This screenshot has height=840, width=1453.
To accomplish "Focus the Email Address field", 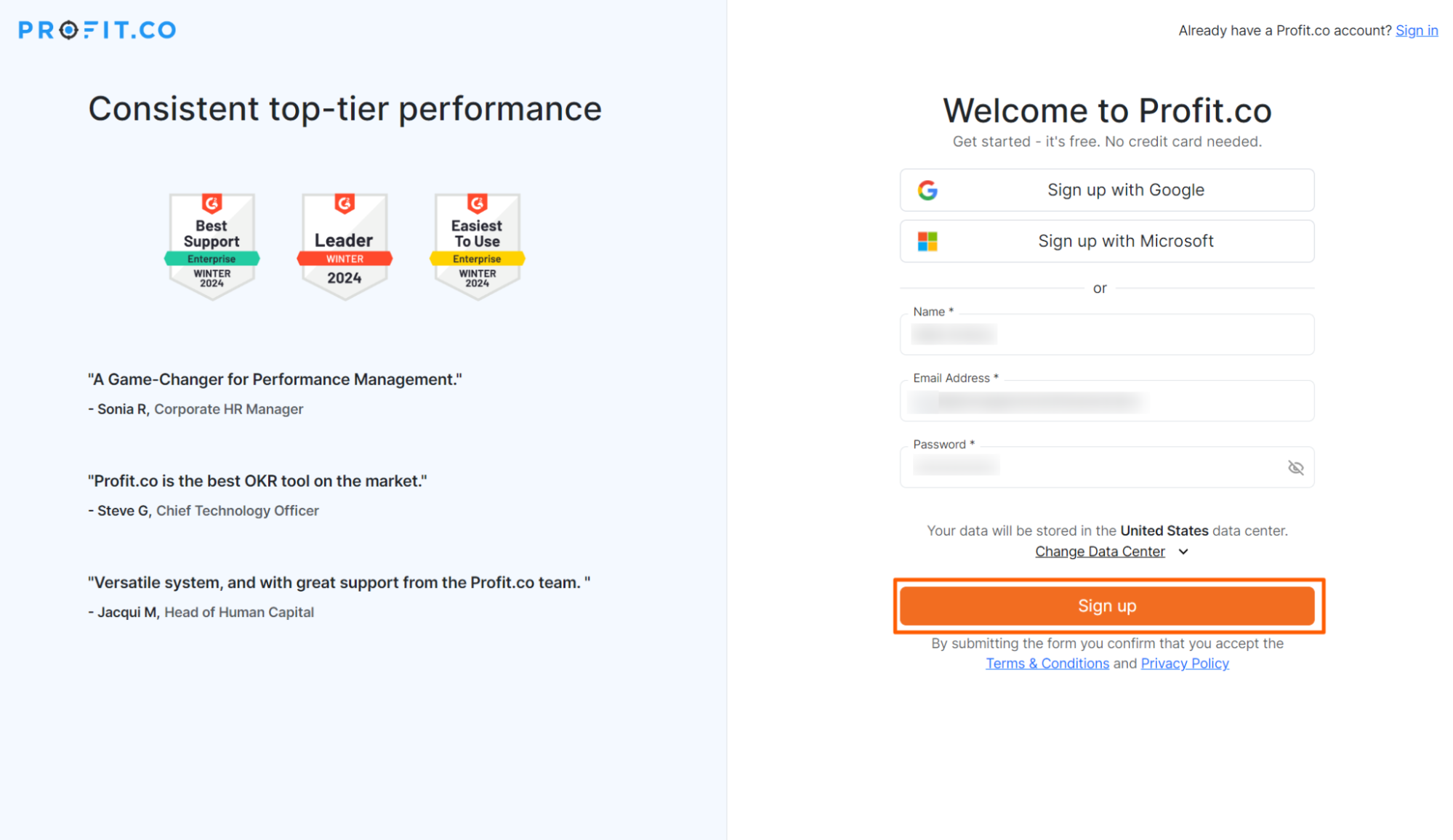I will coord(1107,401).
